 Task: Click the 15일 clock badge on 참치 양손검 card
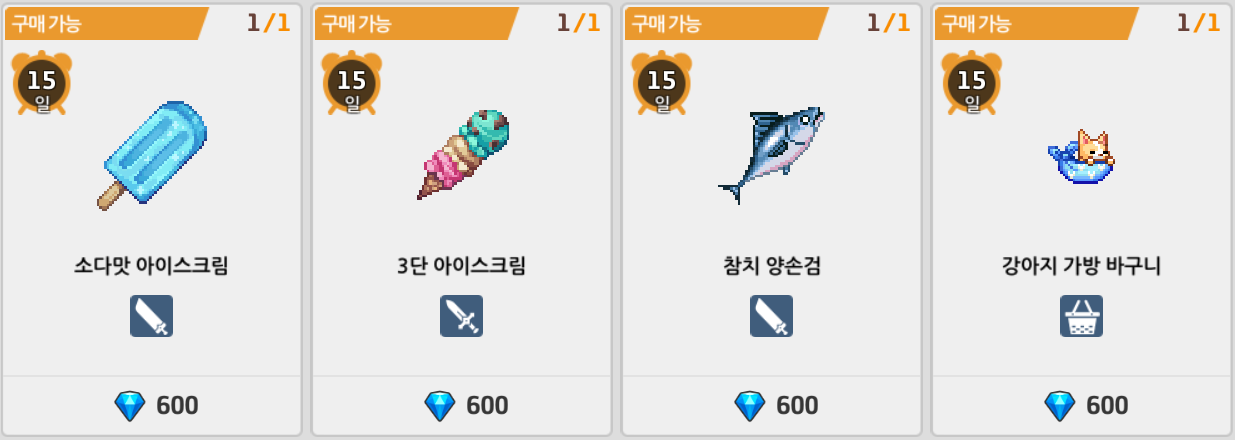coord(661,84)
